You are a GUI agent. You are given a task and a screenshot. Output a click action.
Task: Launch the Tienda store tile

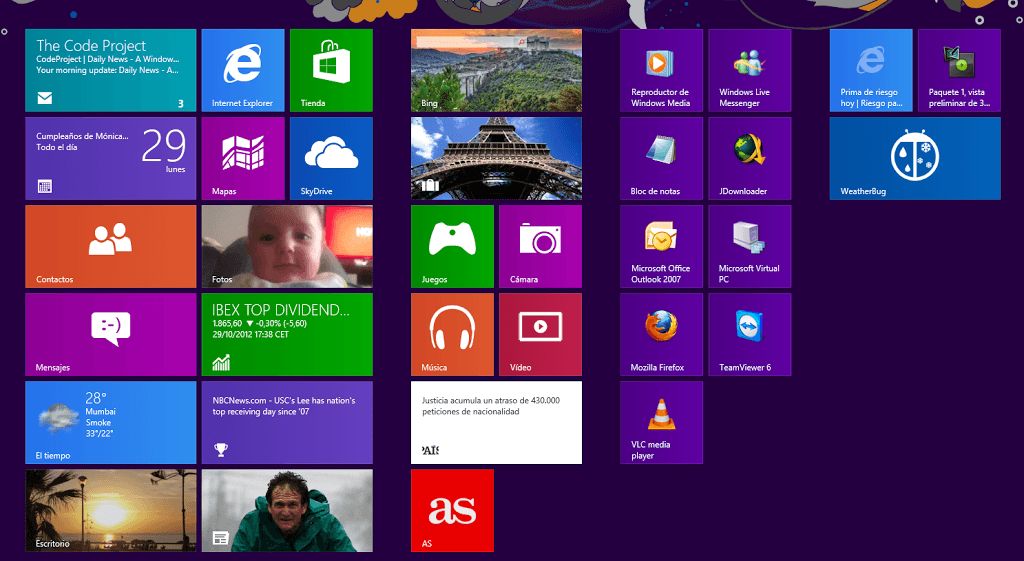coord(331,71)
